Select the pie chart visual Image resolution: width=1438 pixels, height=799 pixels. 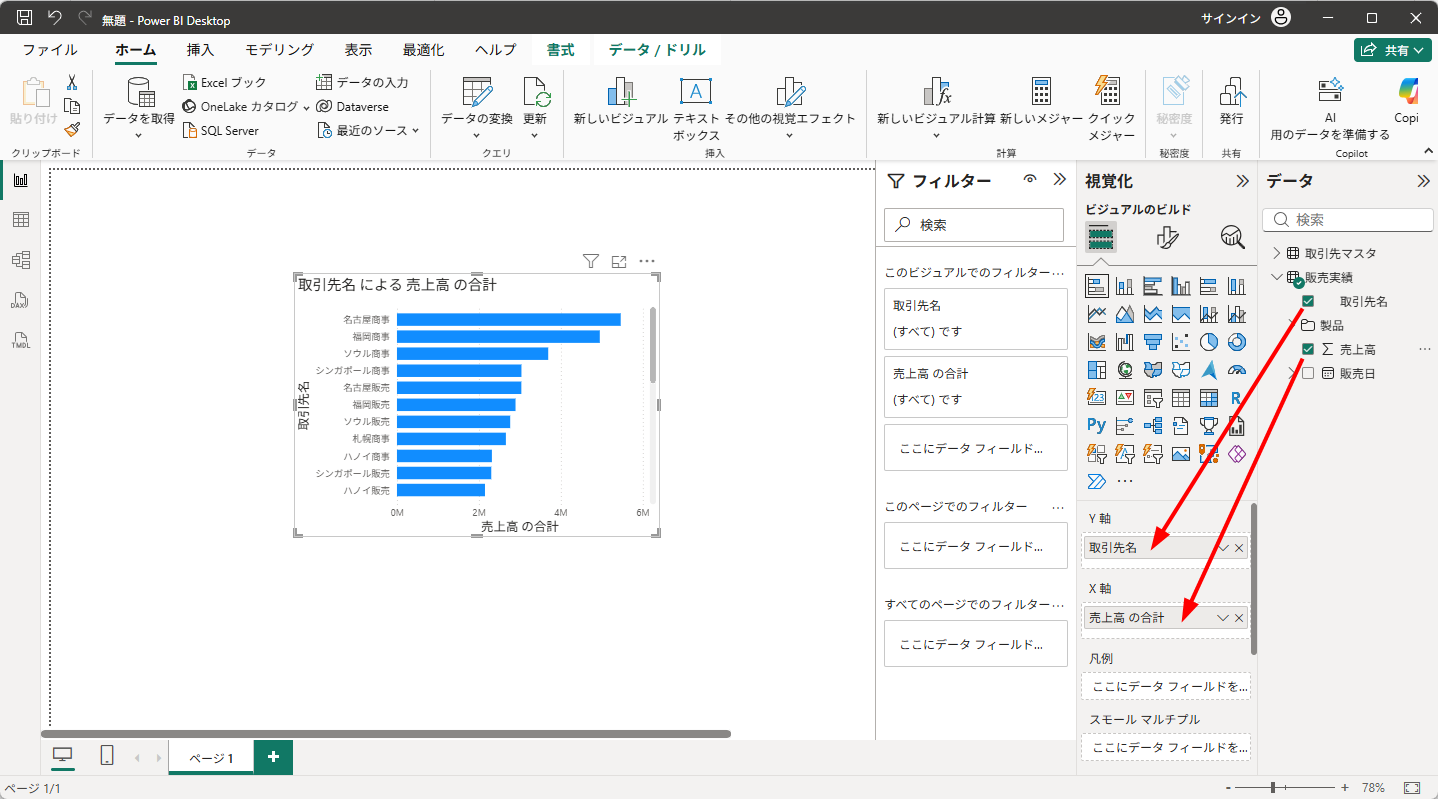click(1208, 342)
